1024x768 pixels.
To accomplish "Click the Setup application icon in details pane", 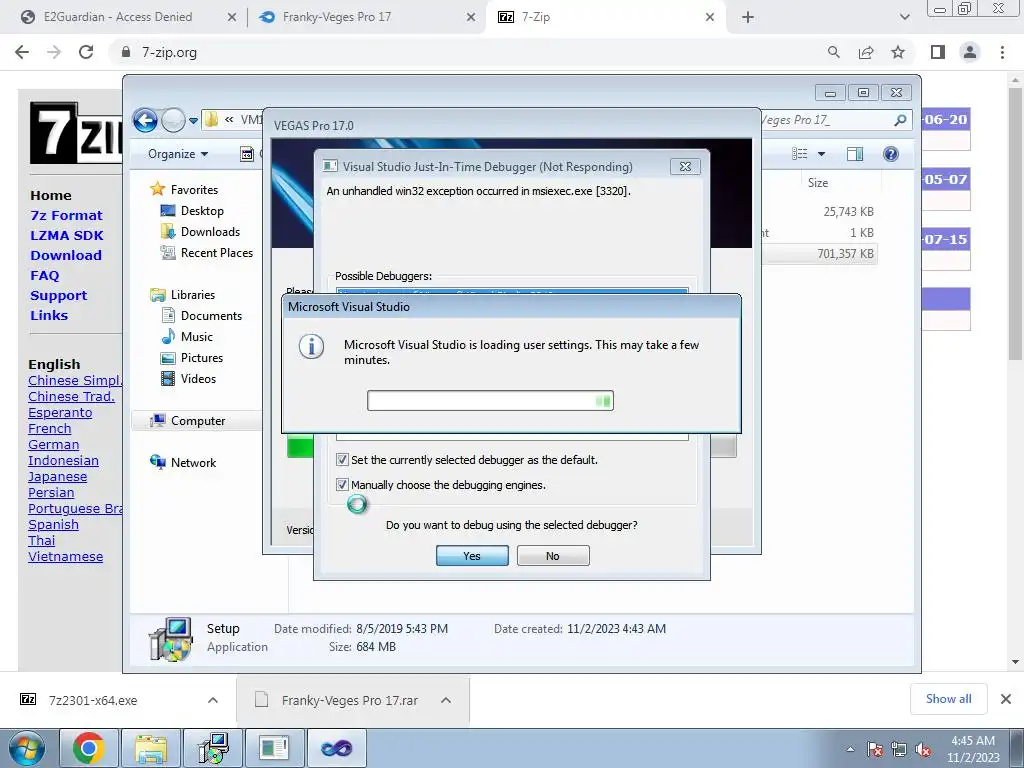I will coord(170,639).
